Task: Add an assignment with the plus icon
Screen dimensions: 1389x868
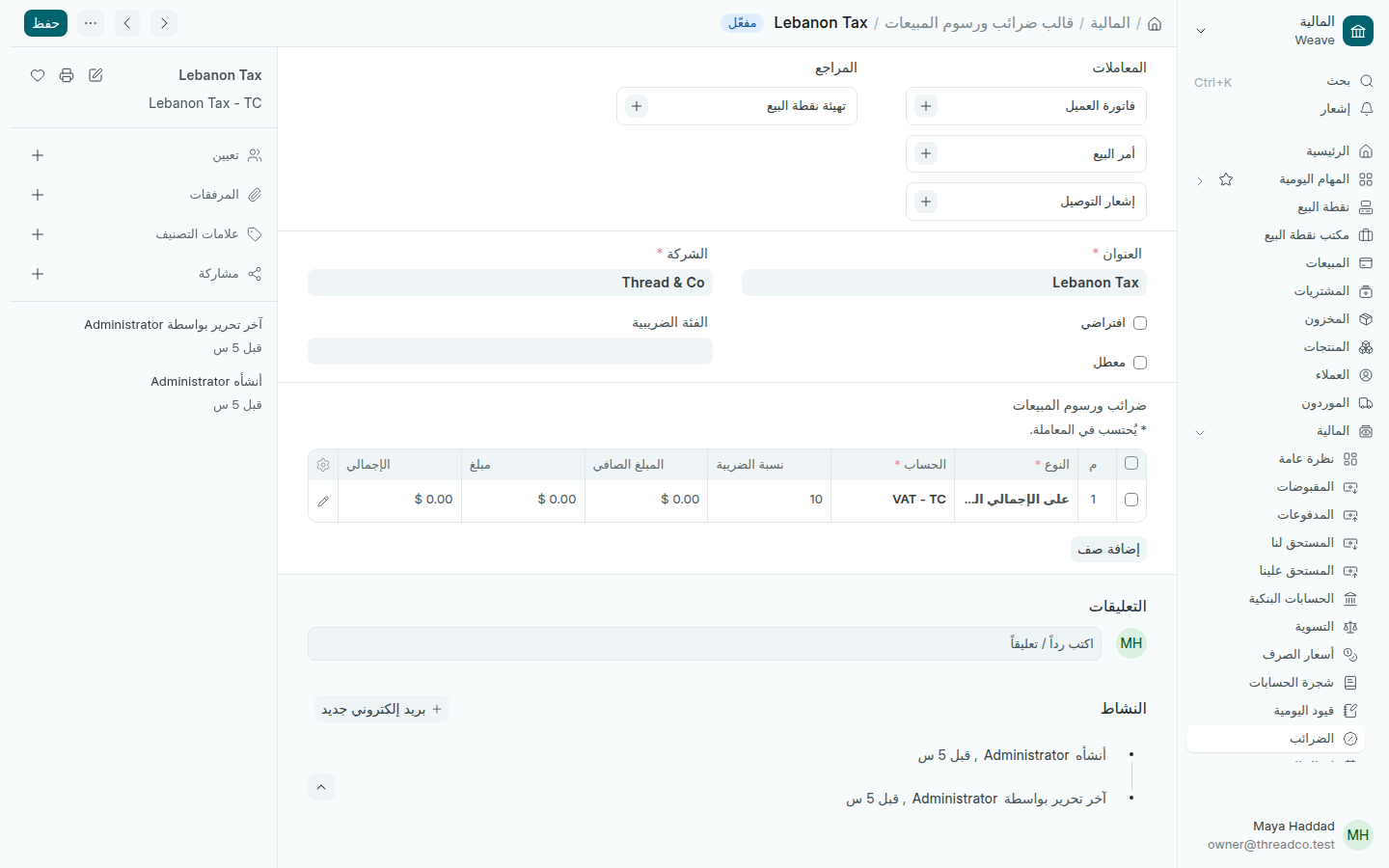Action: (38, 155)
